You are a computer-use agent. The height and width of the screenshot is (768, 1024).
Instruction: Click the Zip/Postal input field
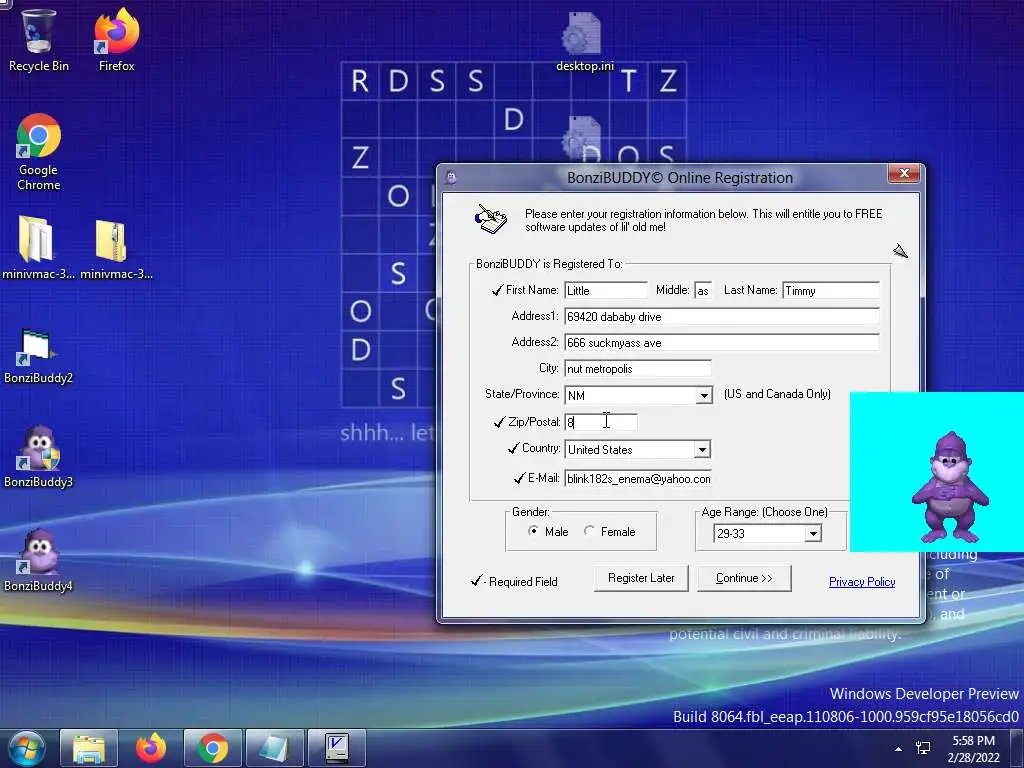coord(601,422)
